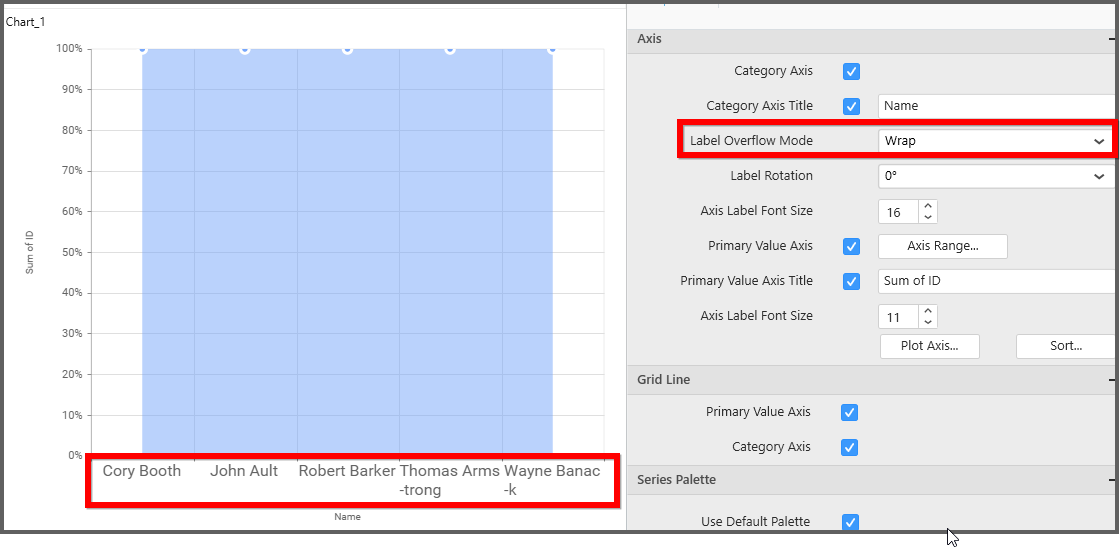1120x560 pixels.
Task: Click the Sum of ID title field
Action: (x=995, y=281)
